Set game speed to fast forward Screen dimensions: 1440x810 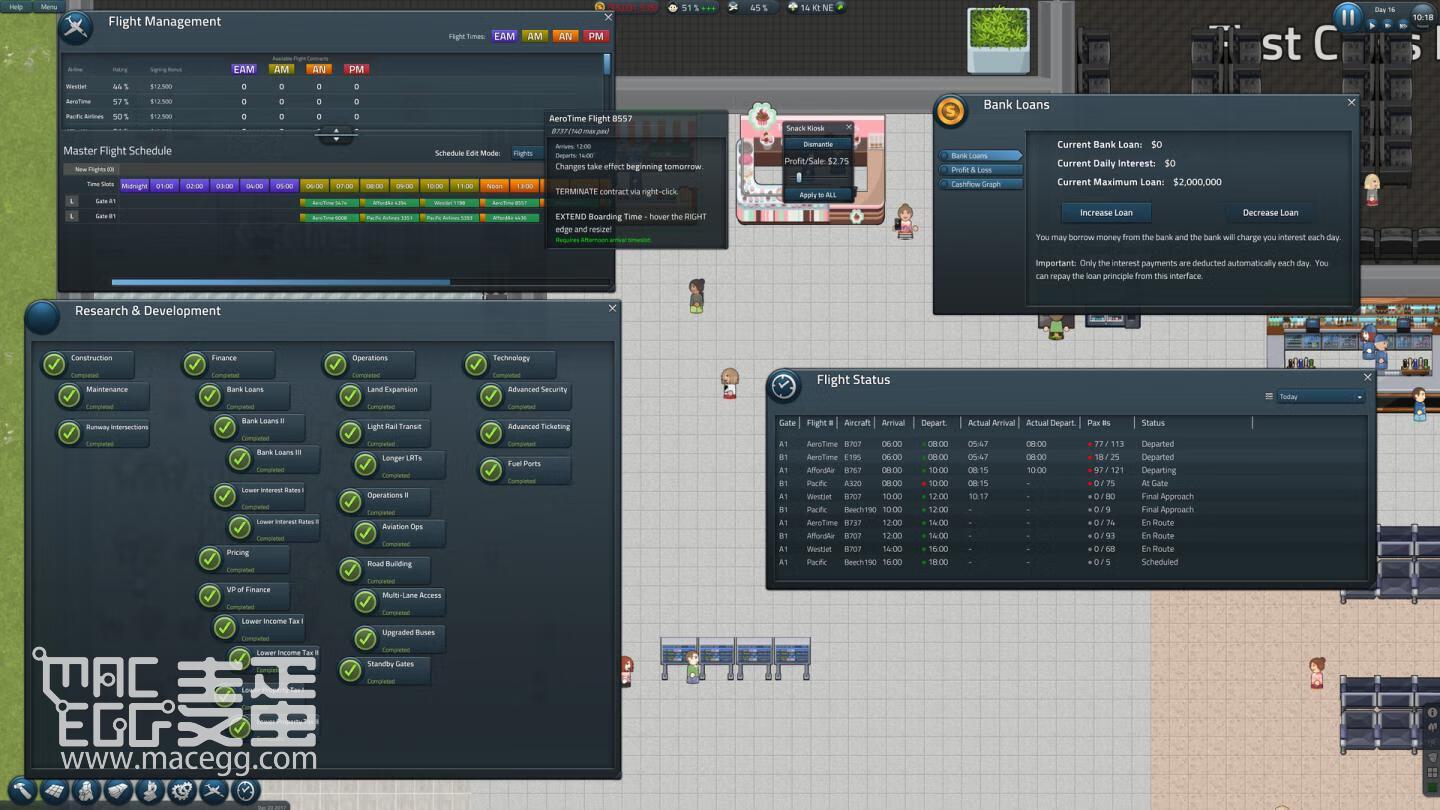click(x=1388, y=25)
